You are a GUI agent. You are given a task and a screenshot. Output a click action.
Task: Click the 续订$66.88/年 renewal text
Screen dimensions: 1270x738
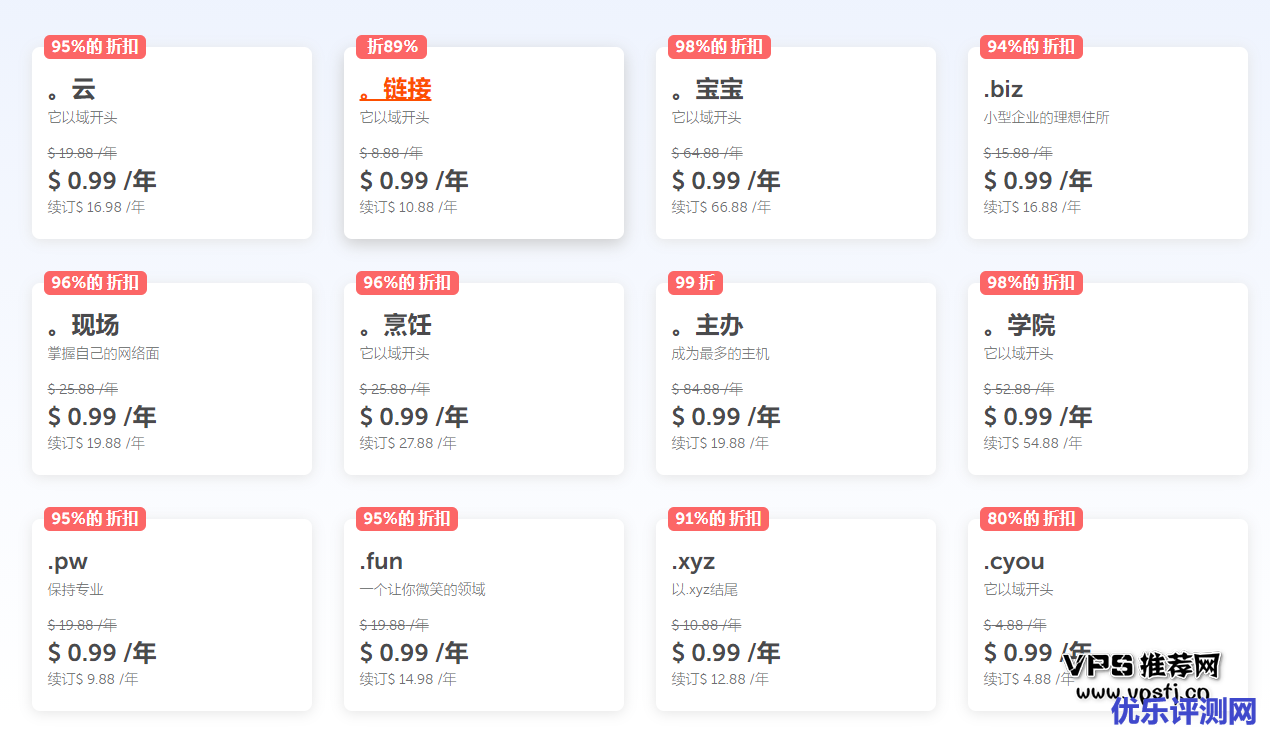[x=721, y=207]
